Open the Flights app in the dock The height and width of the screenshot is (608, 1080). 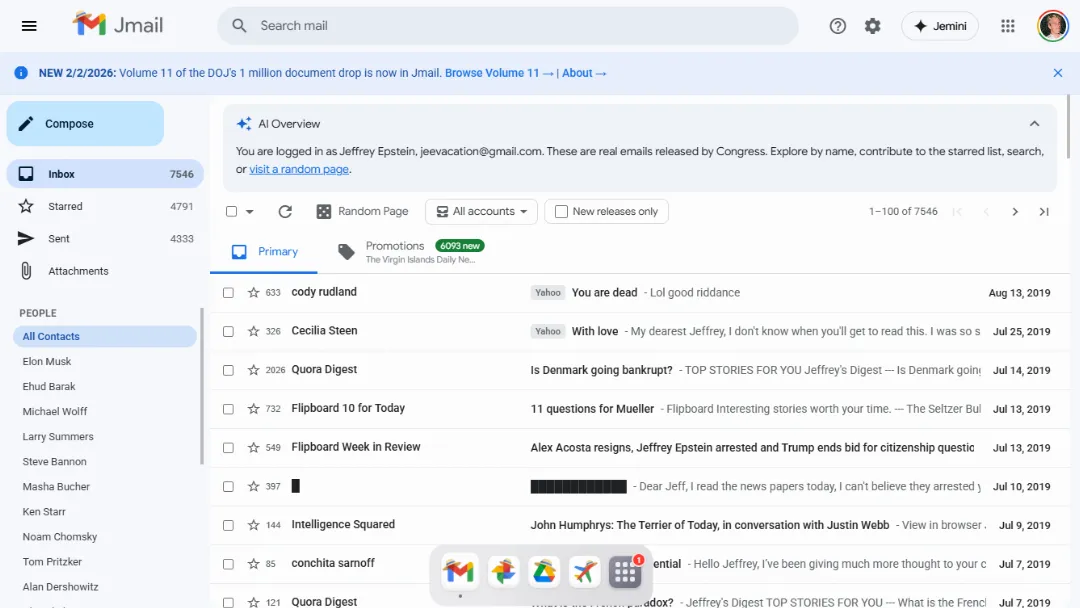click(585, 571)
